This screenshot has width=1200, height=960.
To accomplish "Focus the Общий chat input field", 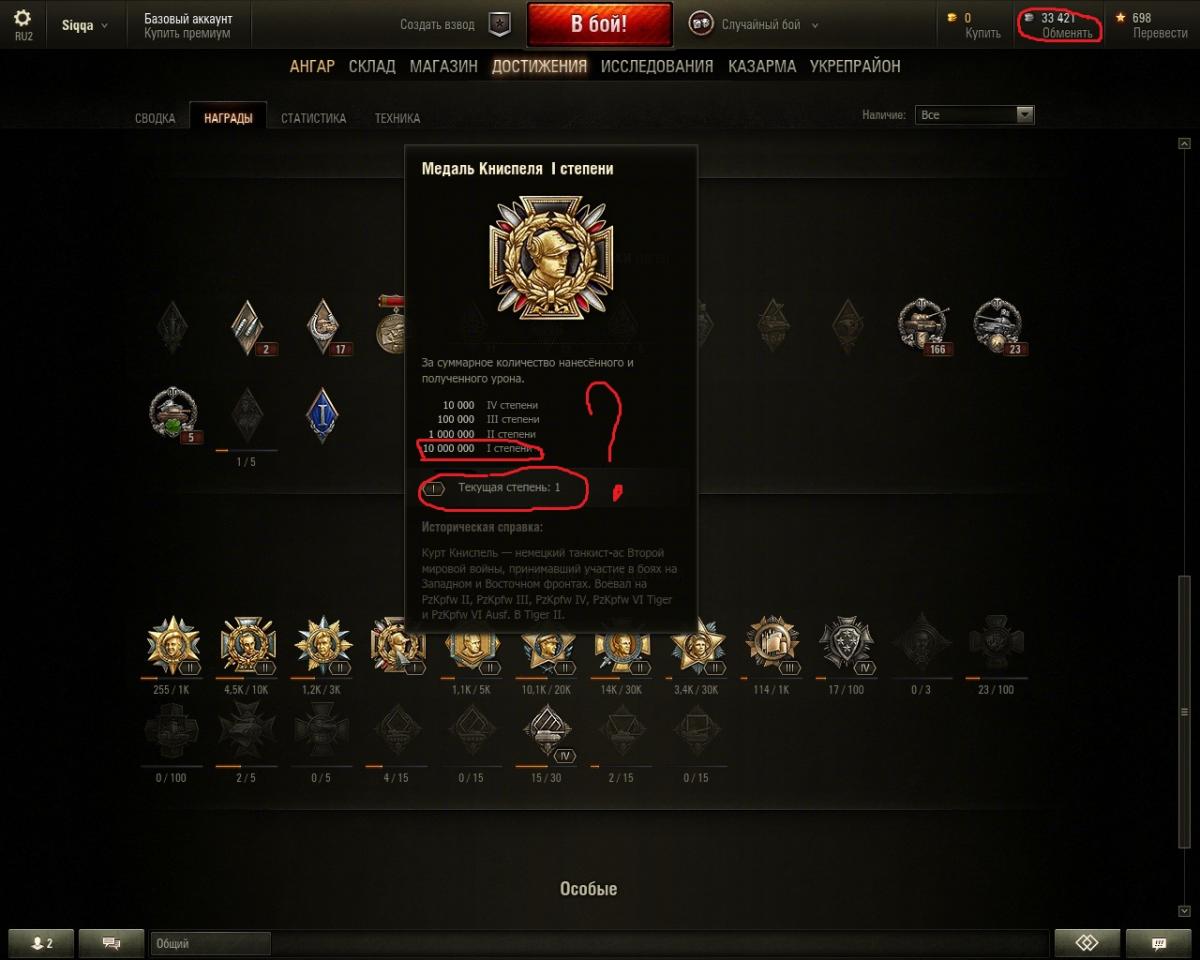I will coord(211,943).
